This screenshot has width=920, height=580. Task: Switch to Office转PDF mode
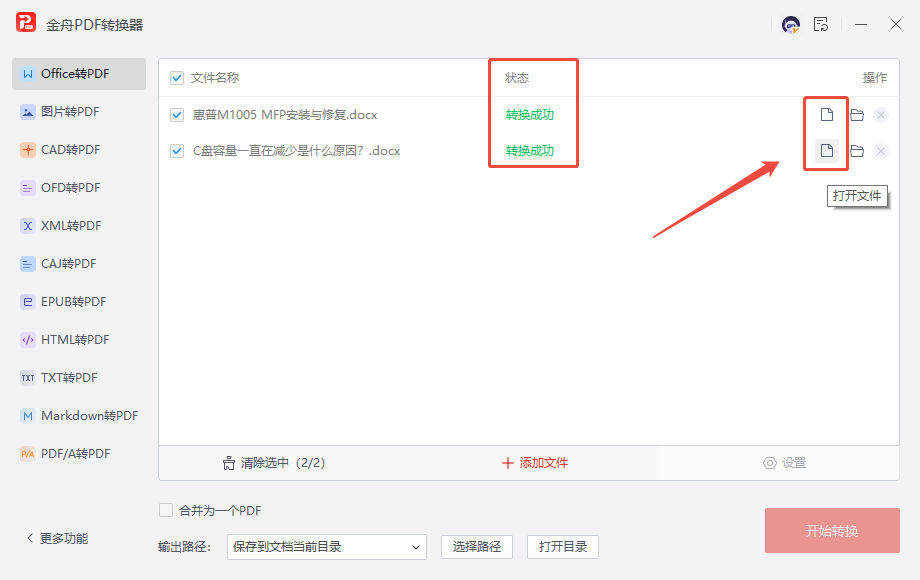click(79, 74)
